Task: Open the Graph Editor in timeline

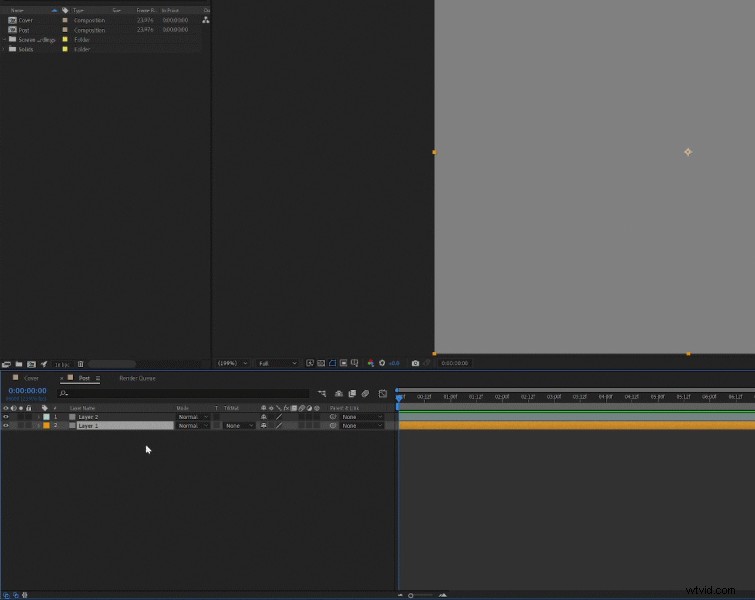Action: coord(383,393)
